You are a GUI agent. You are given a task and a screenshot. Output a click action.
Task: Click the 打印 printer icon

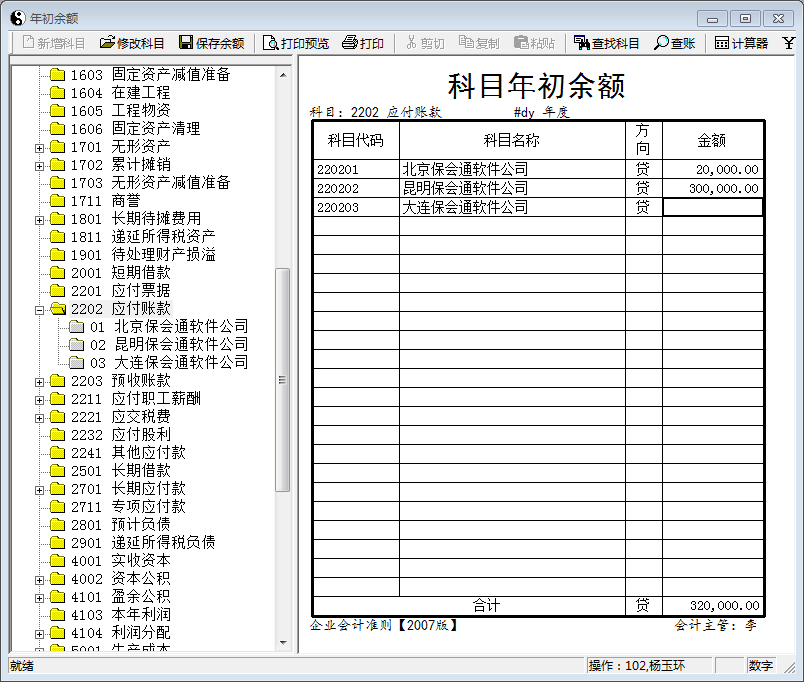tap(350, 43)
